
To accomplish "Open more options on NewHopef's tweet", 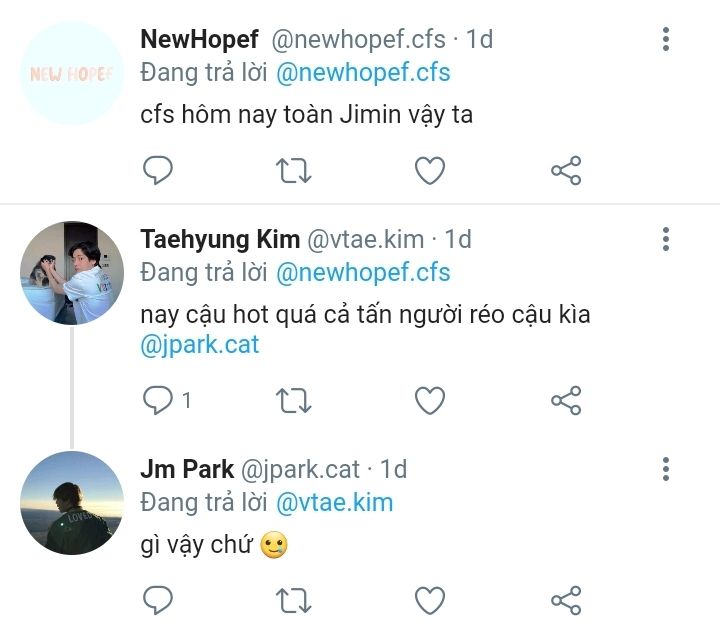I will tap(666, 40).
